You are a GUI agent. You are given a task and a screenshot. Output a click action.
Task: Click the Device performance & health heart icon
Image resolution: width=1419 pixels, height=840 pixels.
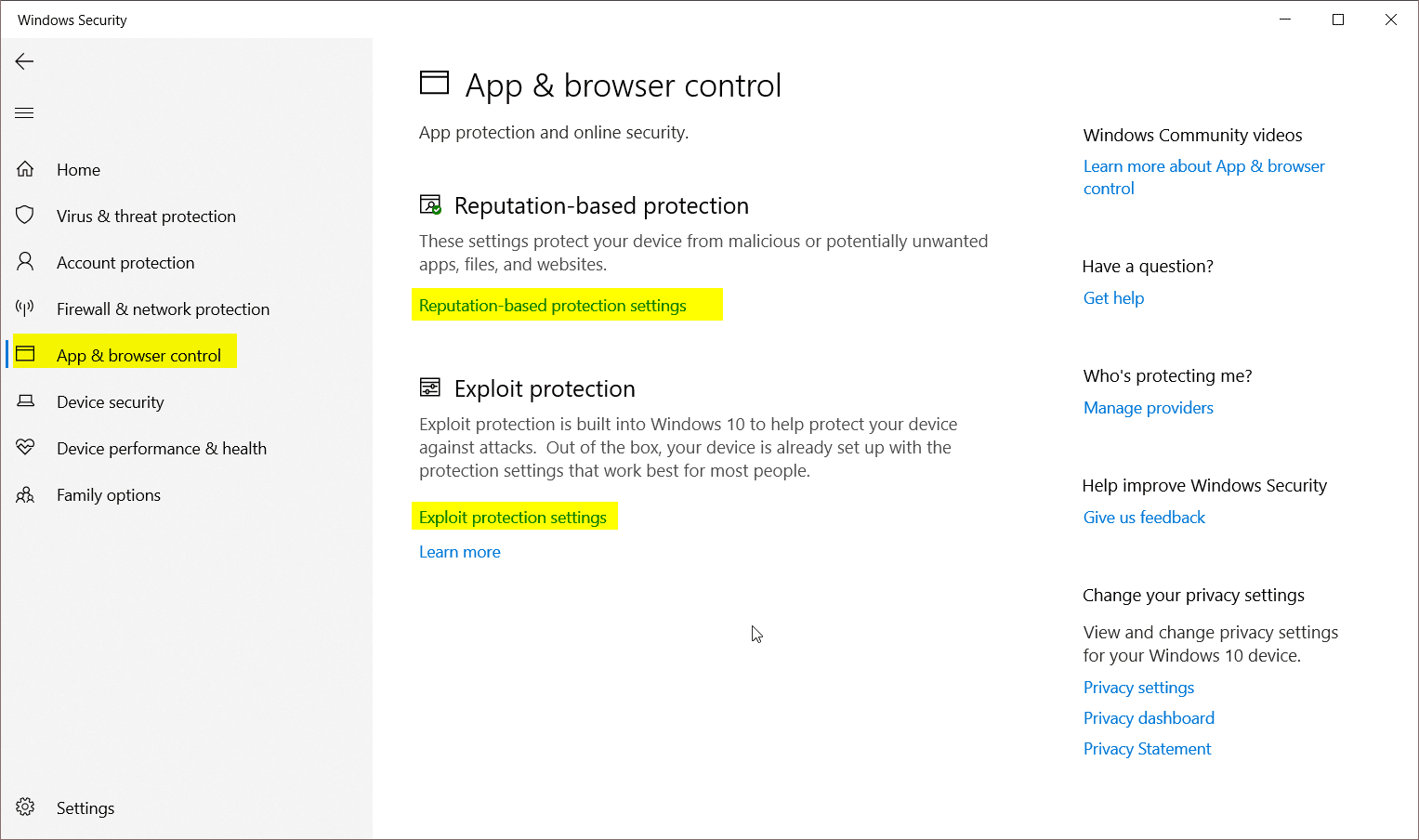tap(25, 447)
